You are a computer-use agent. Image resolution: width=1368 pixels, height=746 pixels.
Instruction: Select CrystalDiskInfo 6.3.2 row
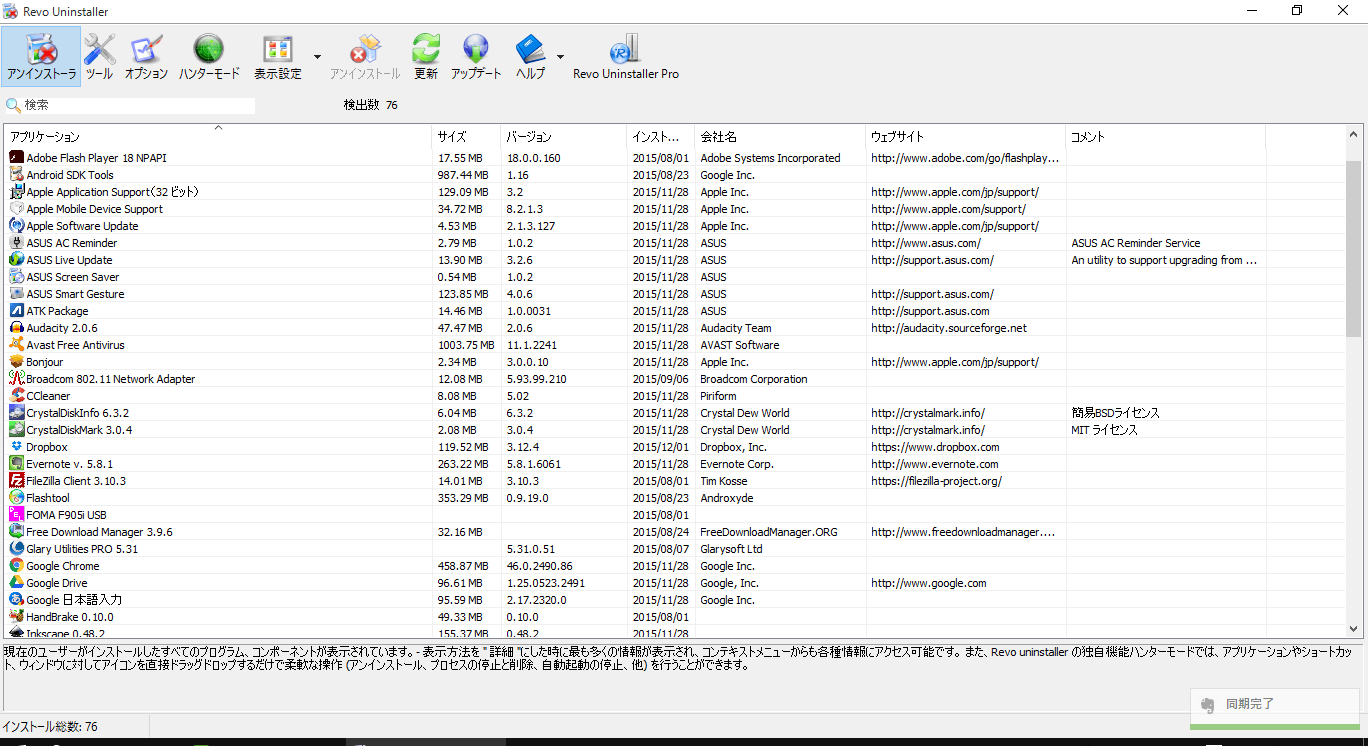(675, 413)
